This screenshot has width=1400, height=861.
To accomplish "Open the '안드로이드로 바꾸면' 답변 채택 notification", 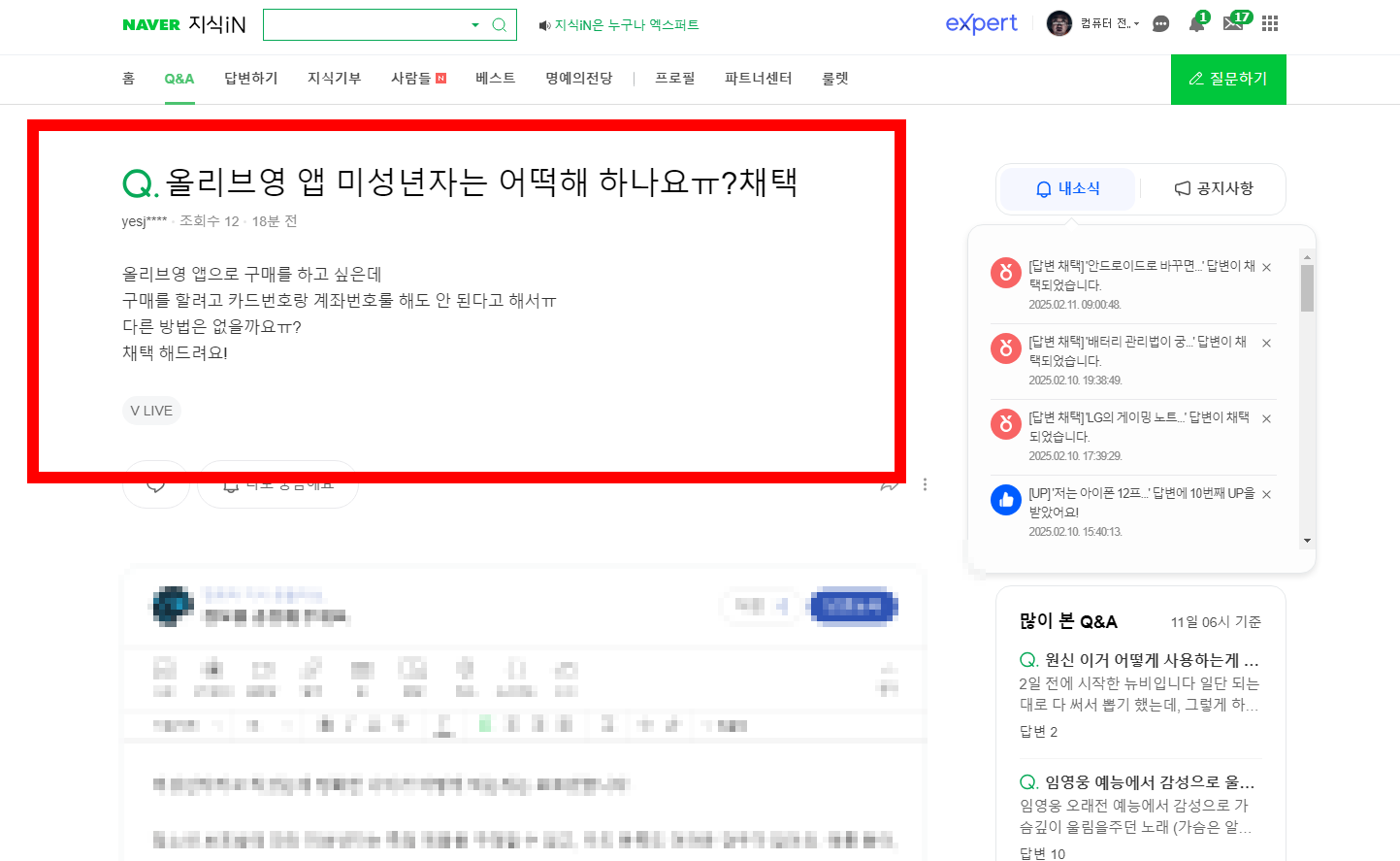I will (1142, 276).
